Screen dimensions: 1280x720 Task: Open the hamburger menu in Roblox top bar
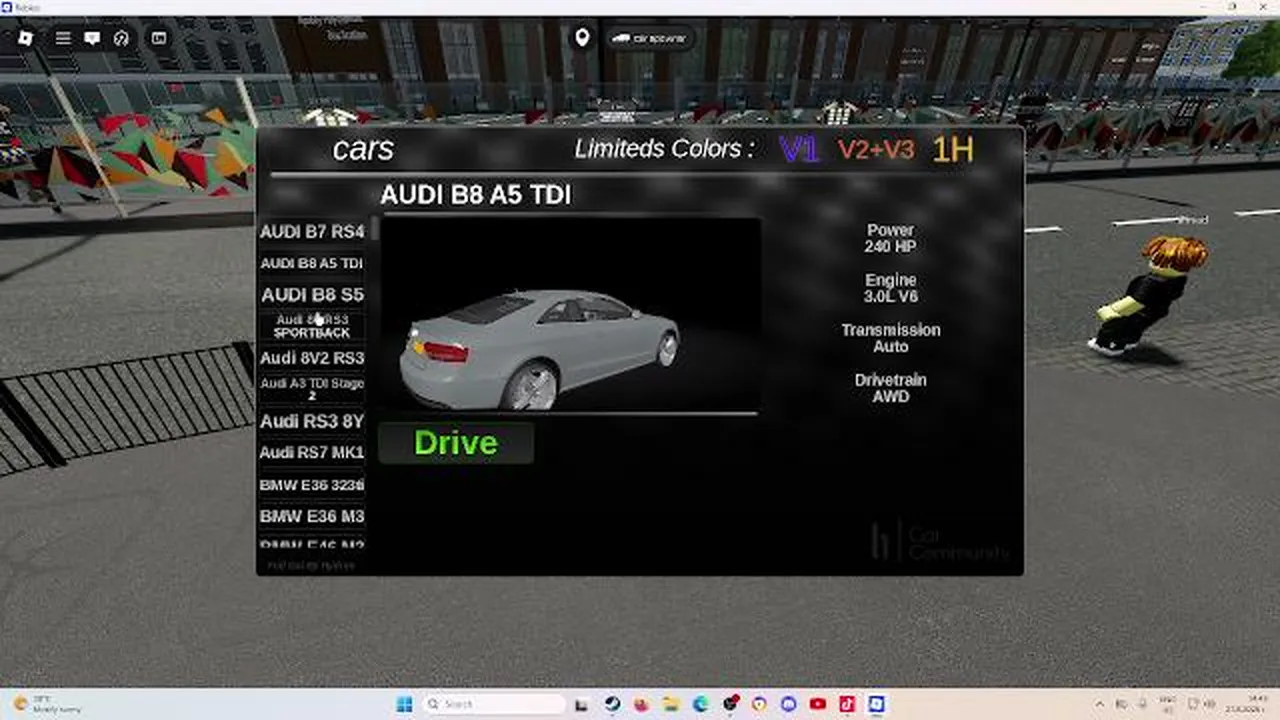pos(63,38)
